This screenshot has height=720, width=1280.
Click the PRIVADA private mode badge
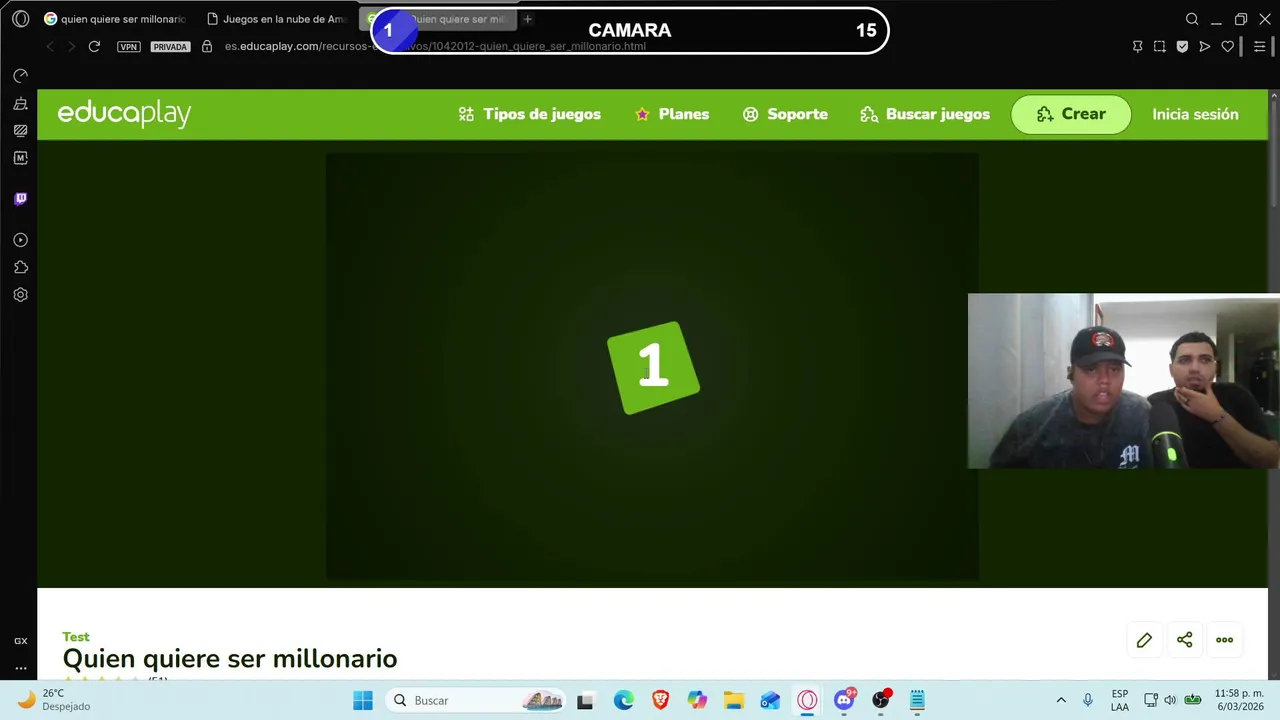(x=170, y=47)
